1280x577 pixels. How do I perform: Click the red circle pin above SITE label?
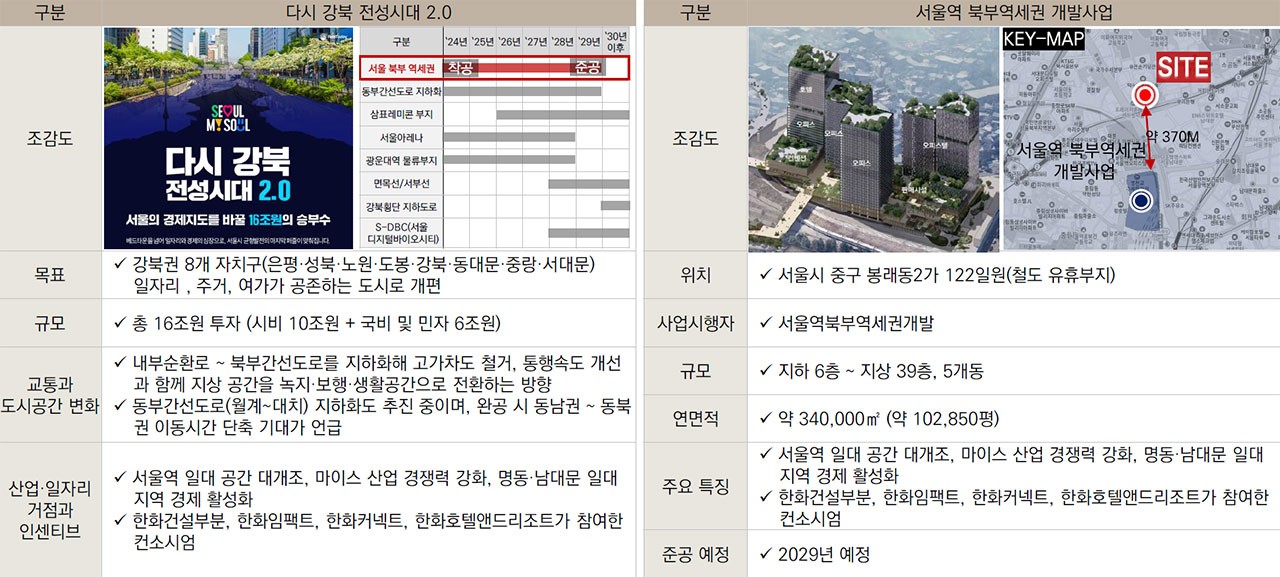(x=1145, y=95)
